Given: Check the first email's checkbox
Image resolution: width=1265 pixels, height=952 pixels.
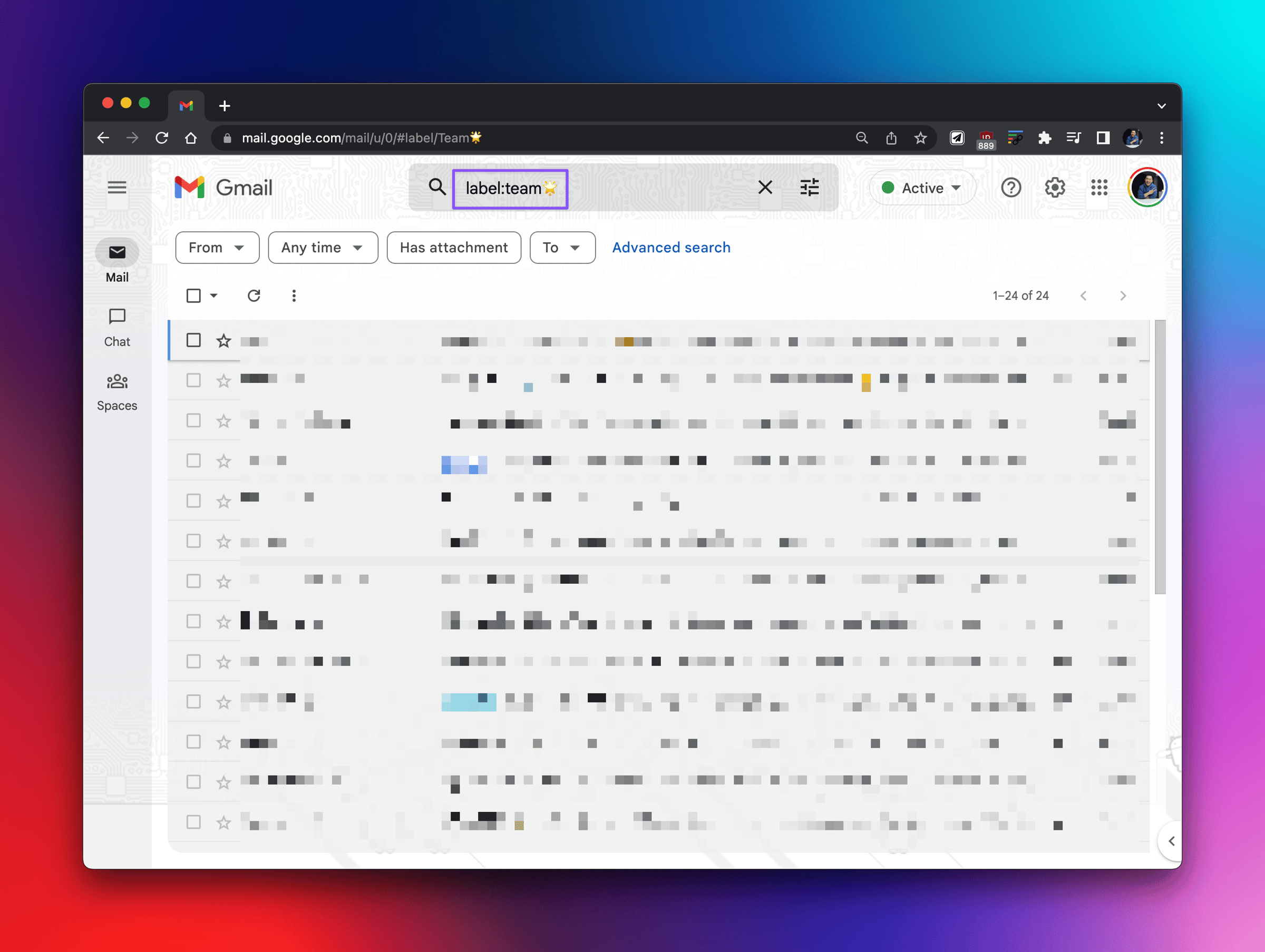Looking at the screenshot, I should pos(193,340).
